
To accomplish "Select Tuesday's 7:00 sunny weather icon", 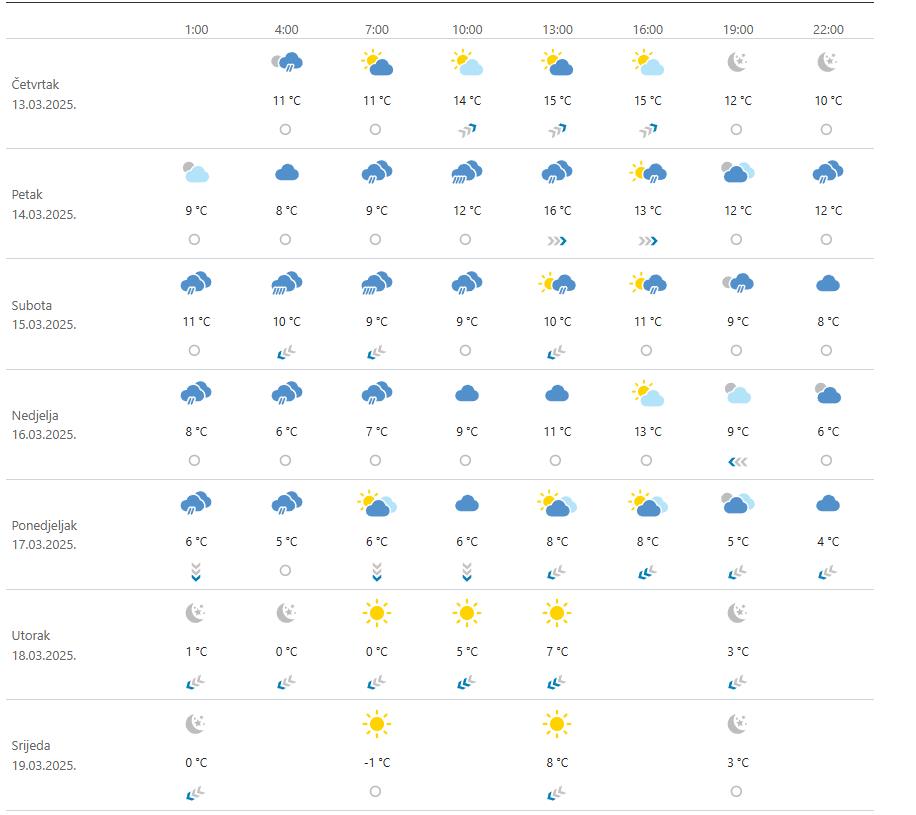I will [x=376, y=613].
